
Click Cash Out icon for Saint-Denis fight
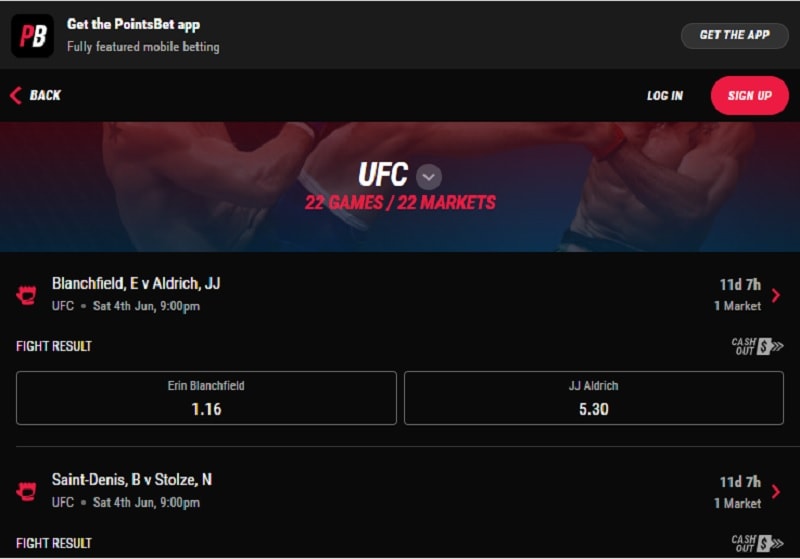pos(757,543)
